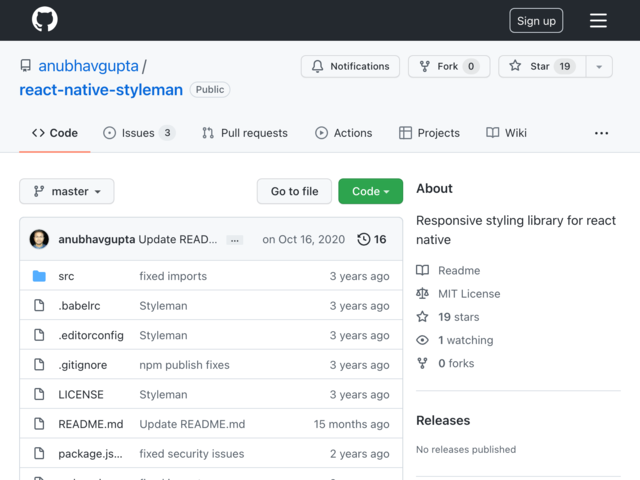Expand the green Code dropdown
The image size is (640, 480).
[371, 191]
